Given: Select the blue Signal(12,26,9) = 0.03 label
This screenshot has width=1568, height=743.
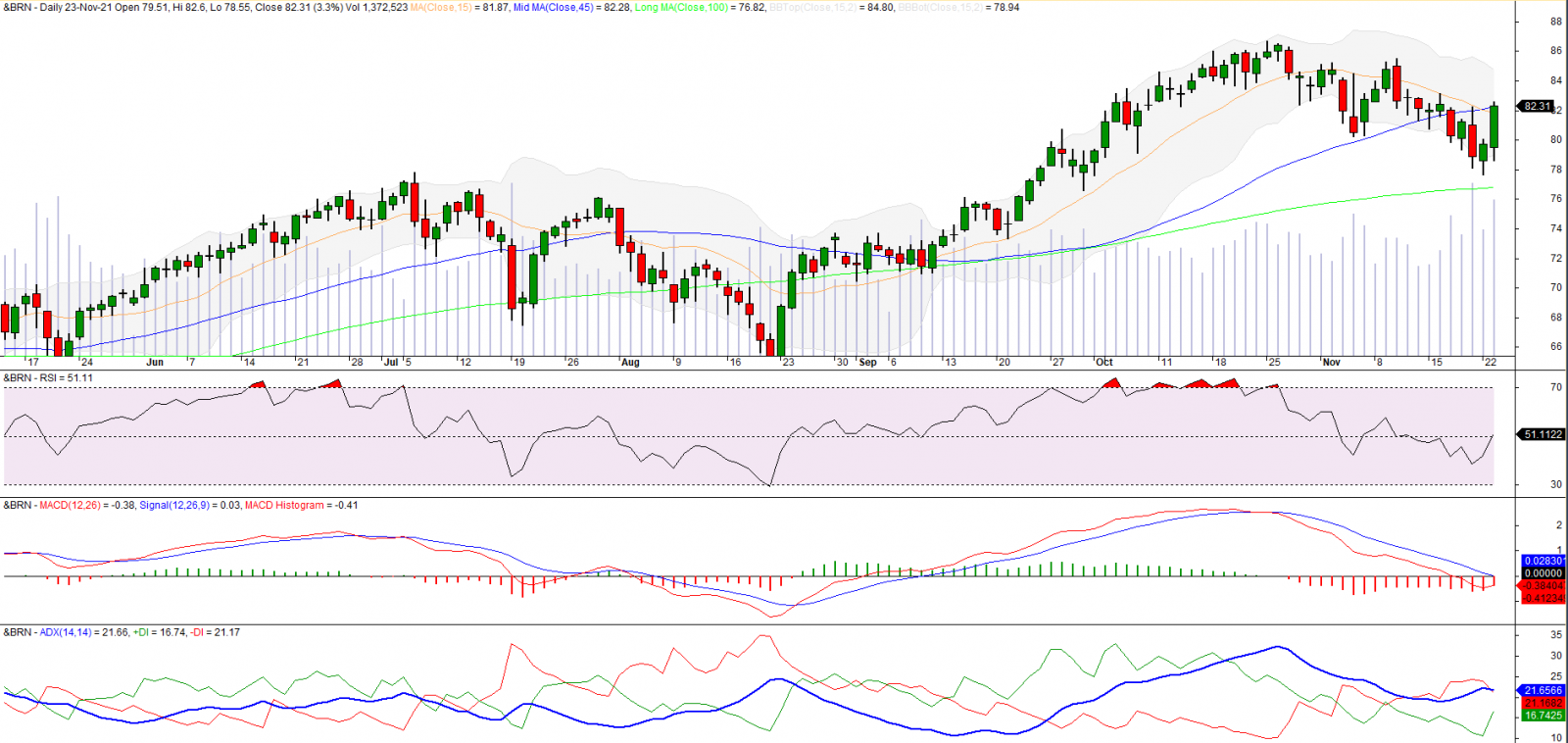Looking at the screenshot, I should click(188, 505).
